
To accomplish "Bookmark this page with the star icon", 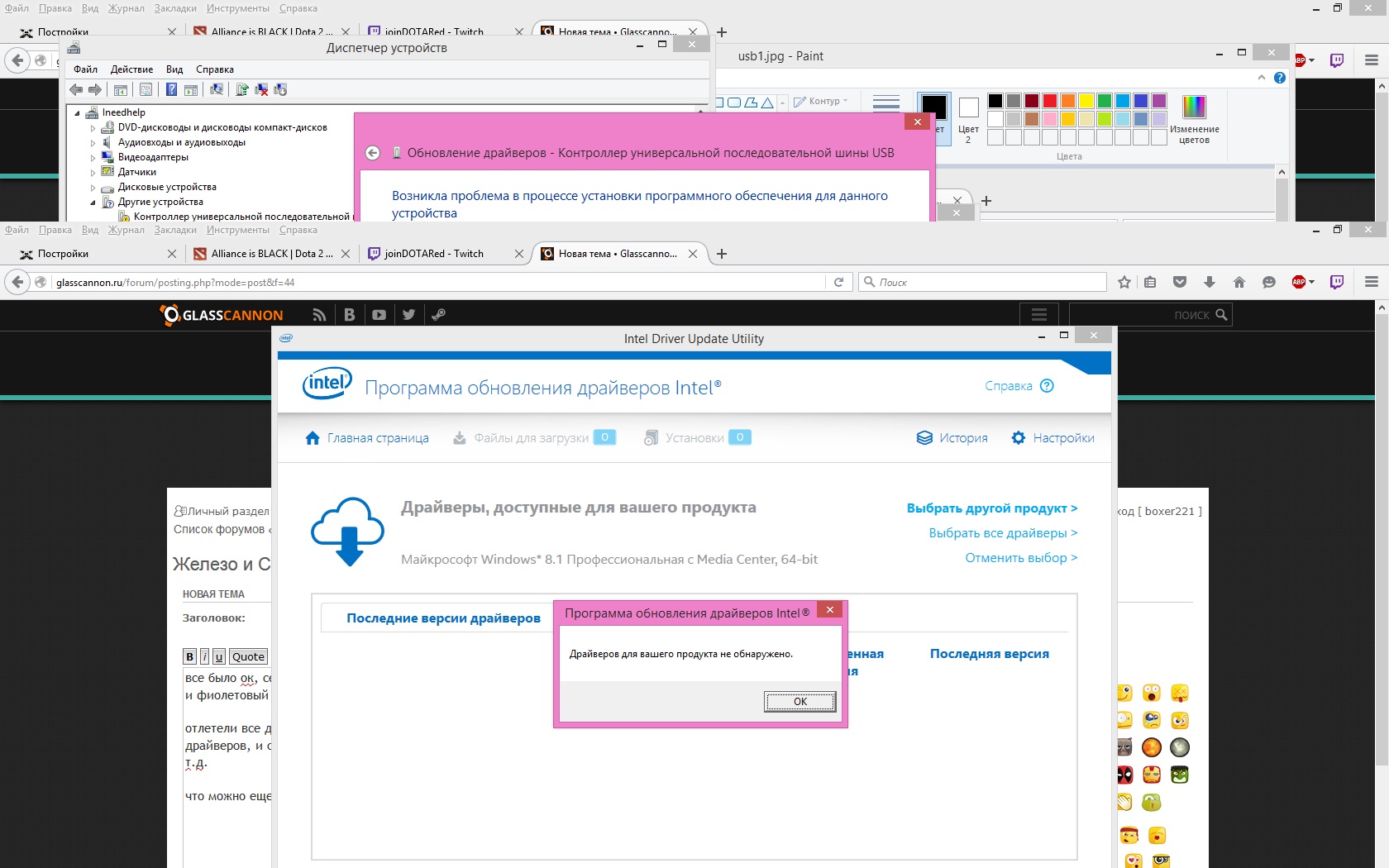I will tap(1124, 282).
